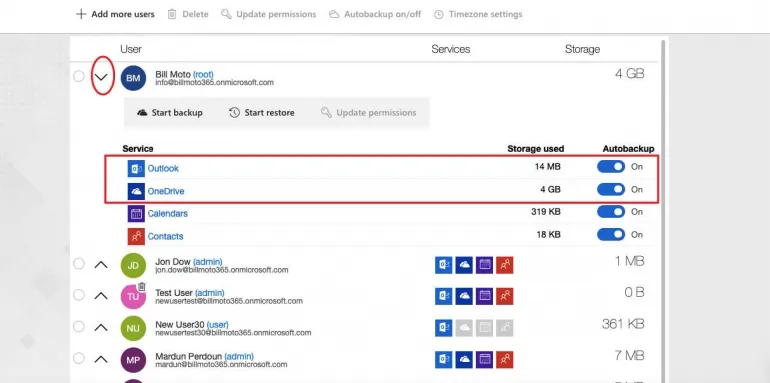770x383 pixels.
Task: Click the Test User (admin) name
Action: click(190, 293)
